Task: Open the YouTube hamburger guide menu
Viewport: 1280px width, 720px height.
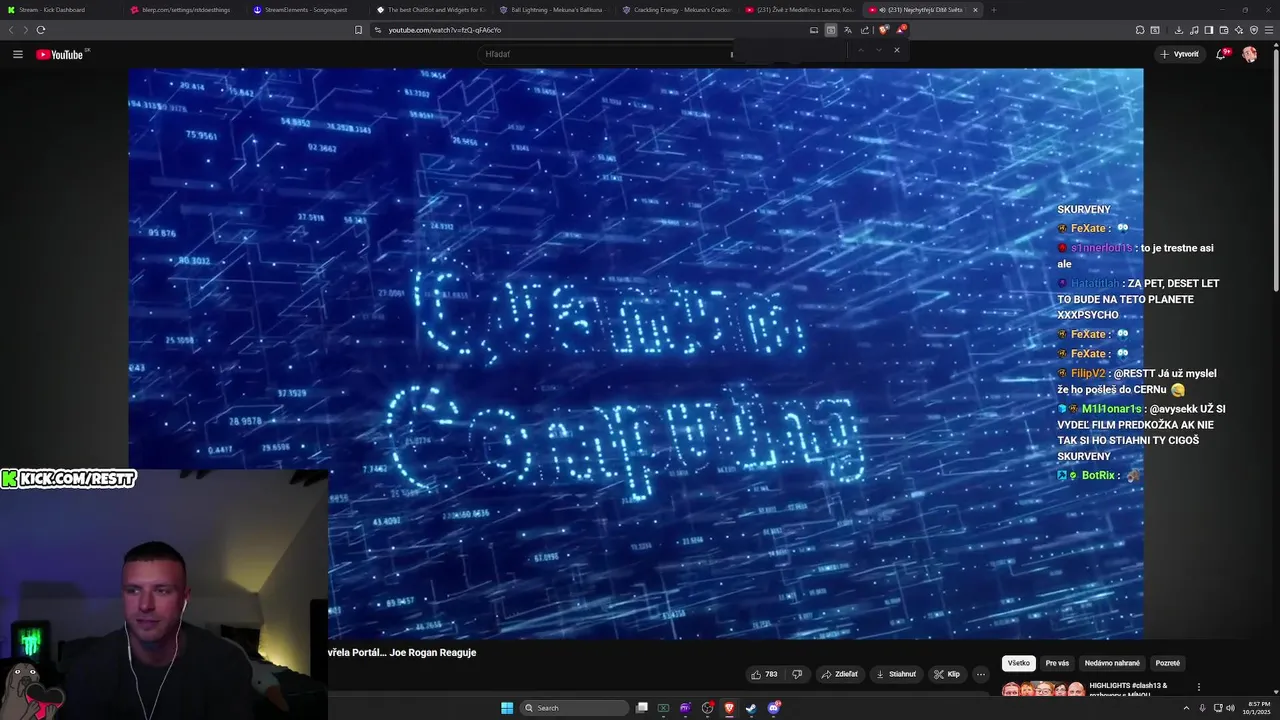Action: pyautogui.click(x=18, y=54)
